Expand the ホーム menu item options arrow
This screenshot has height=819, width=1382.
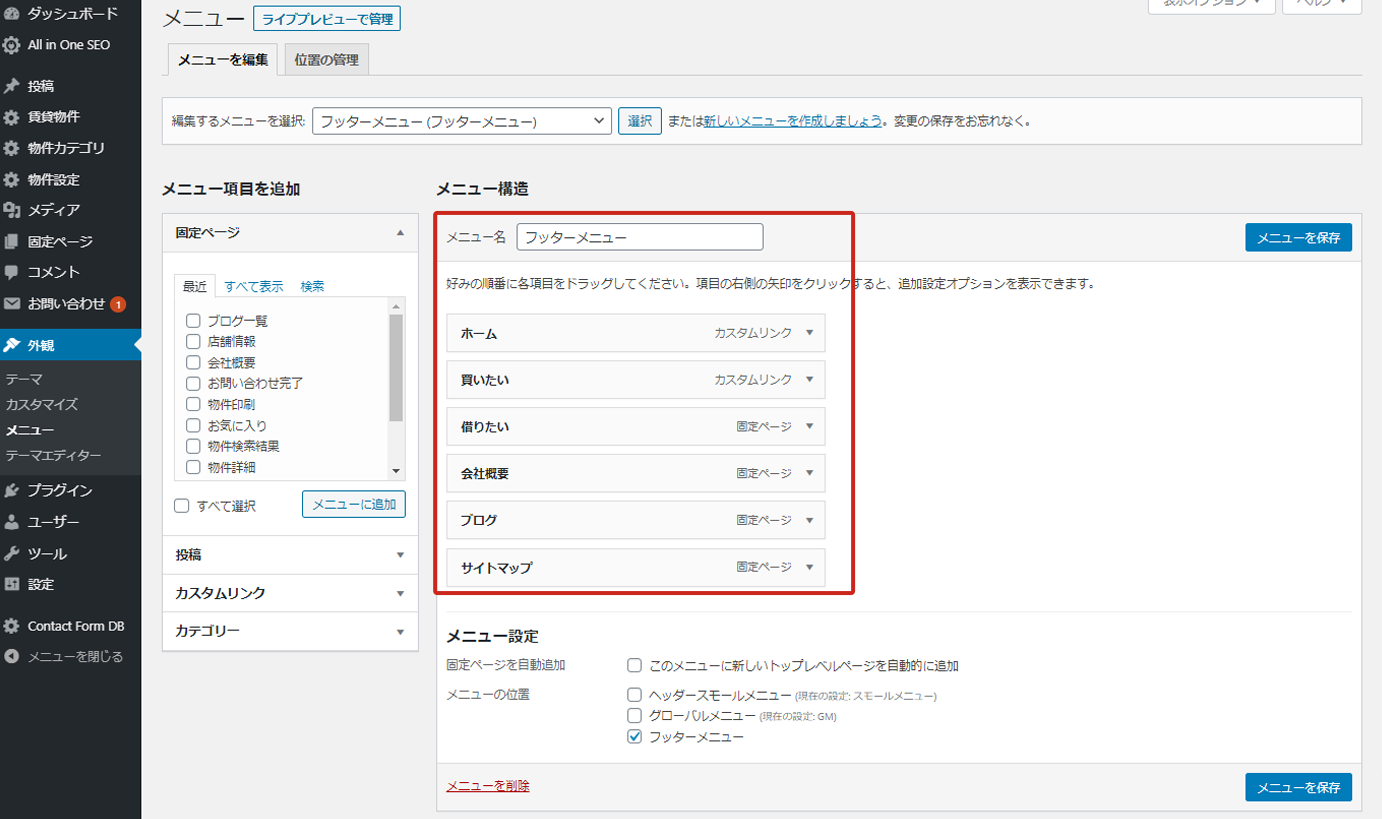(x=810, y=333)
